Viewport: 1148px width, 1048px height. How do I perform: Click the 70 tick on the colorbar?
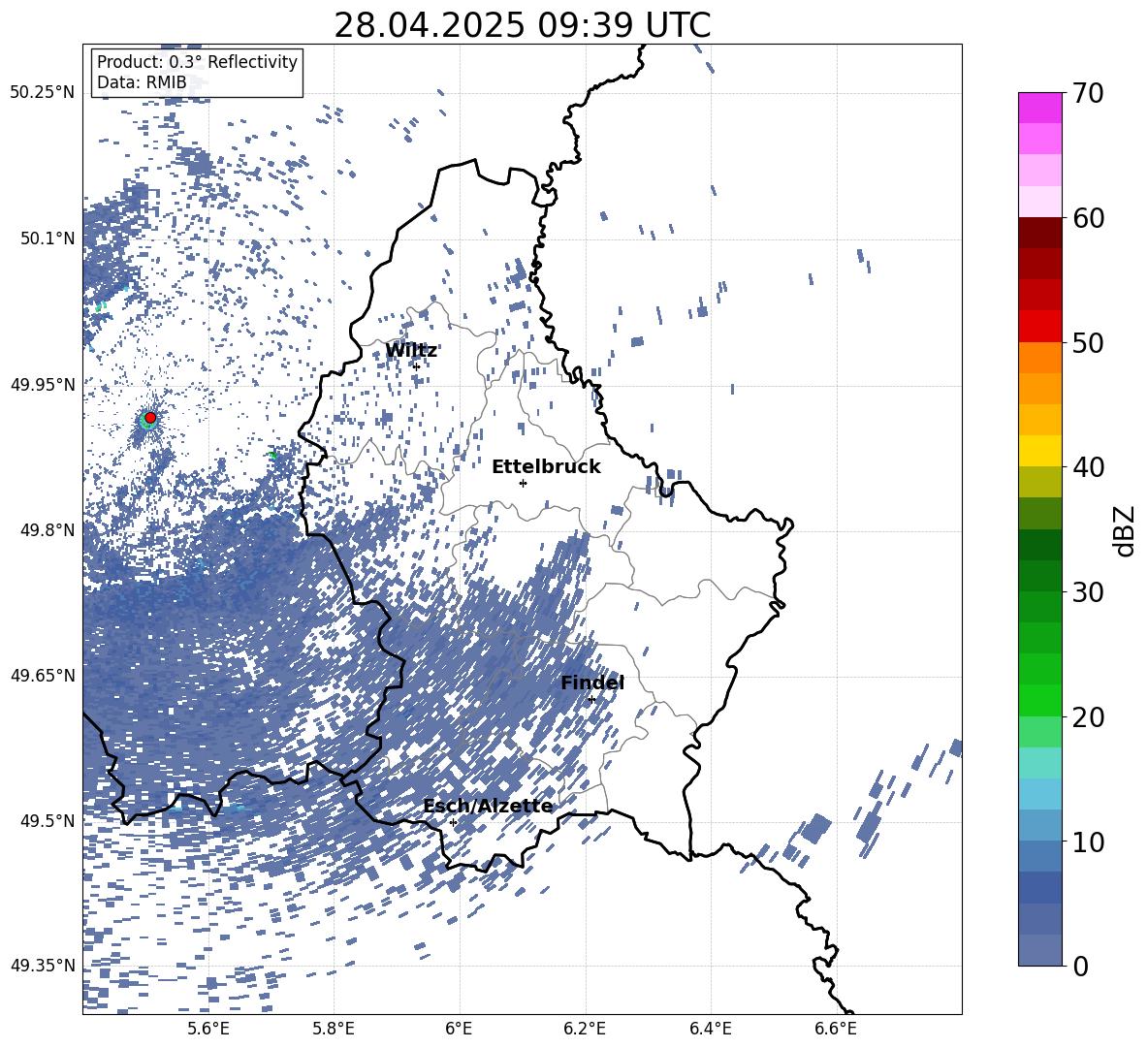pyautogui.click(x=1088, y=93)
